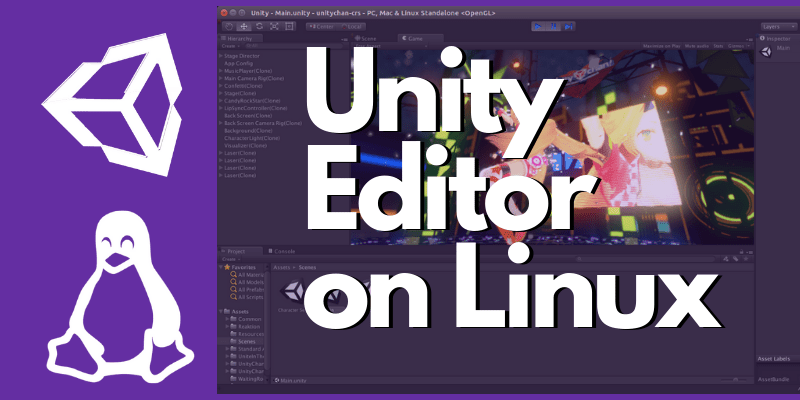
Task: Click the Main scene icon in Inspector
Action: (x=766, y=52)
